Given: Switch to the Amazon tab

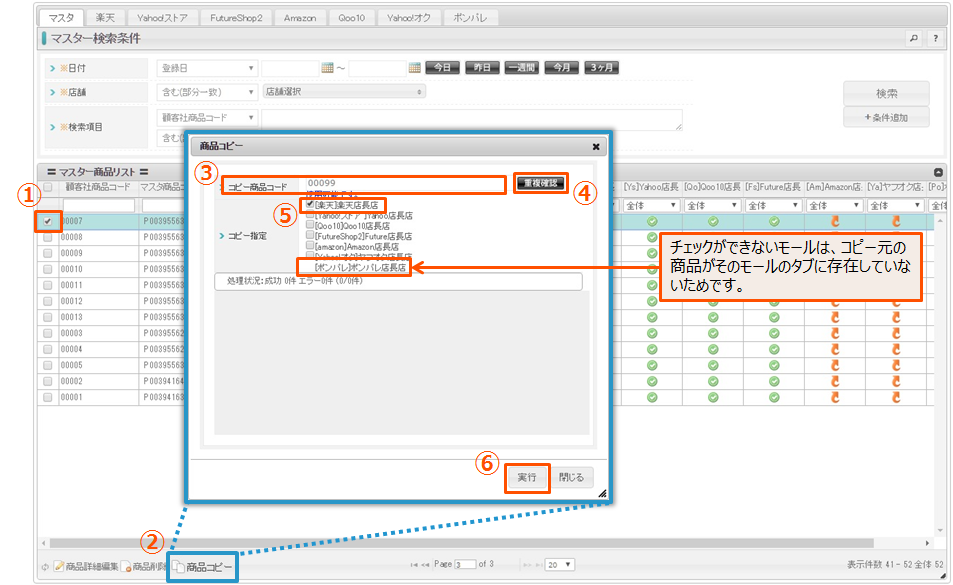Looking at the screenshot, I should coord(300,18).
